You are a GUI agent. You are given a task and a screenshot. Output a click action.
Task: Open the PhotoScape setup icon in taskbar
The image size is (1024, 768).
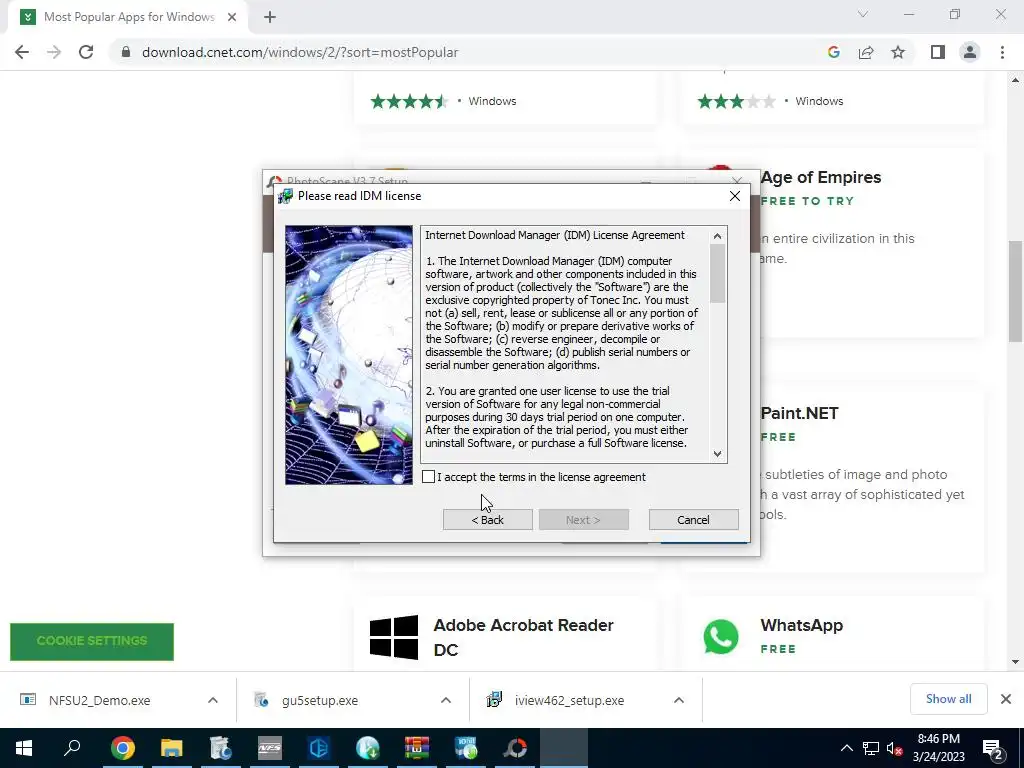(515, 748)
